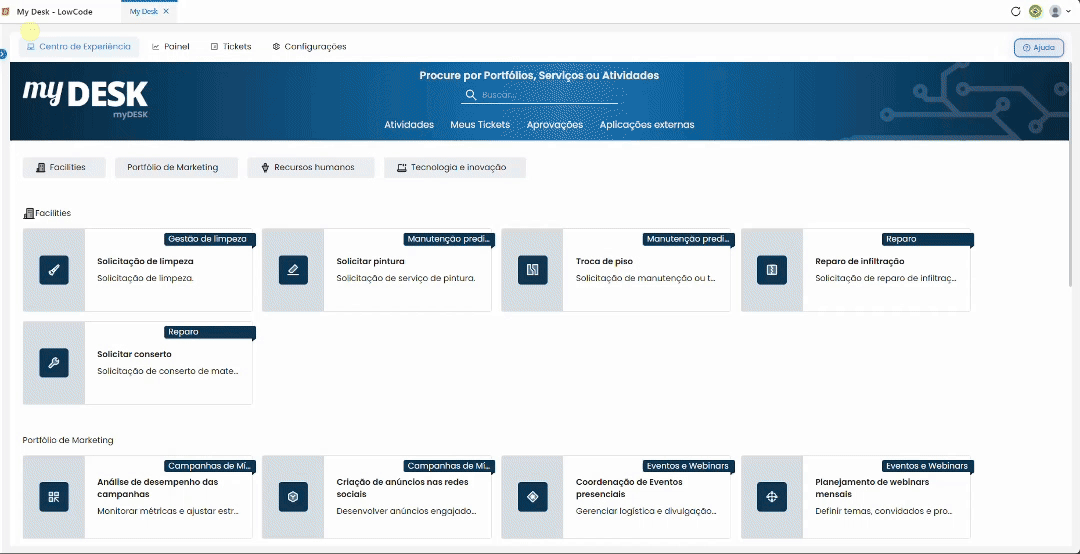Open the Aplicações externas link
Image resolution: width=1080 pixels, height=554 pixels.
tap(647, 125)
